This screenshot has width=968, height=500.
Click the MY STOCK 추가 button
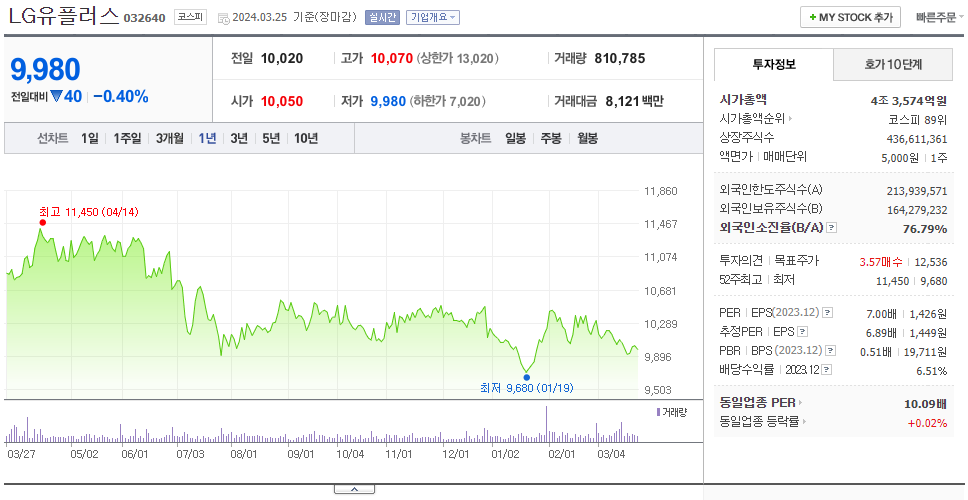point(850,17)
